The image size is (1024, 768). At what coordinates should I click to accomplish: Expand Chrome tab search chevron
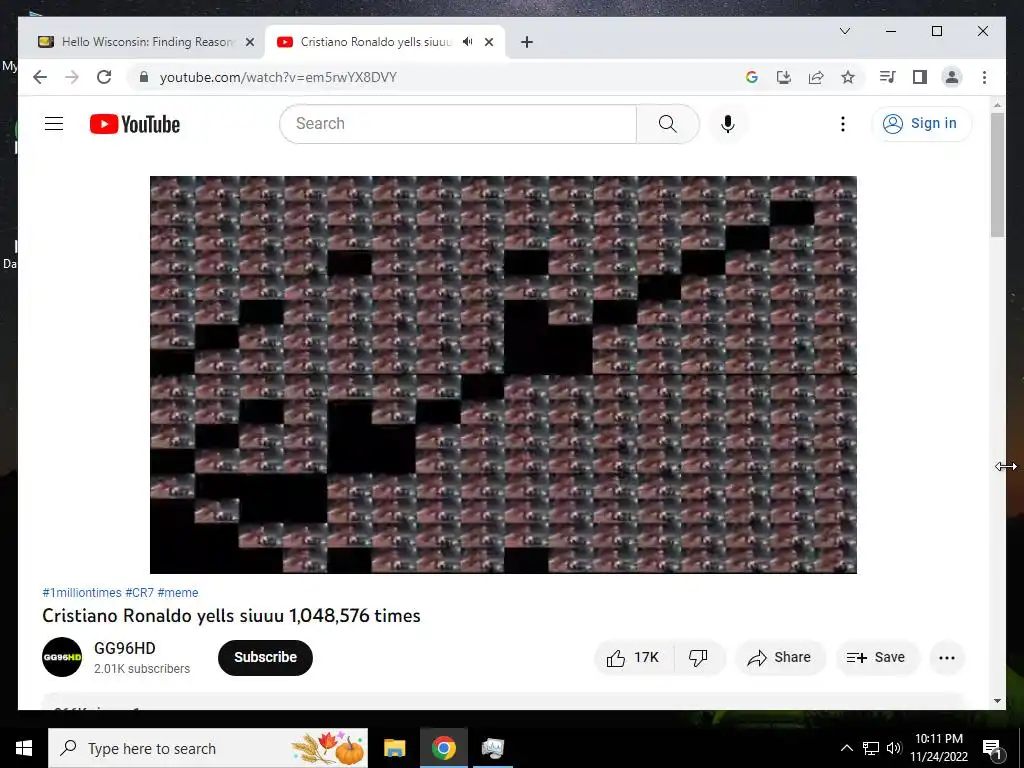click(844, 31)
